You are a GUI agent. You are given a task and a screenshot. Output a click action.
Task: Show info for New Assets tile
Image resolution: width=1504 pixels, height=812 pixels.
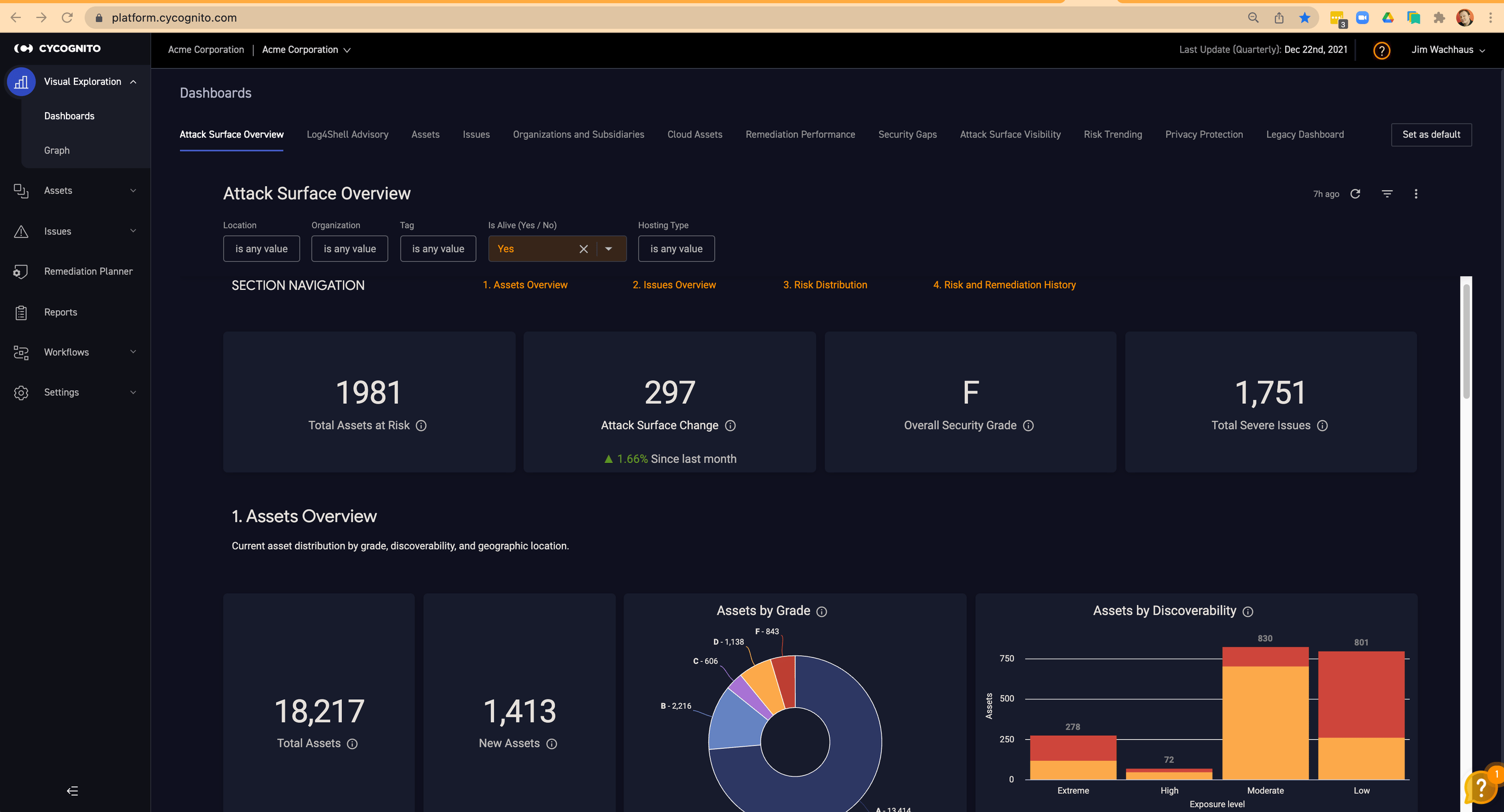[552, 744]
